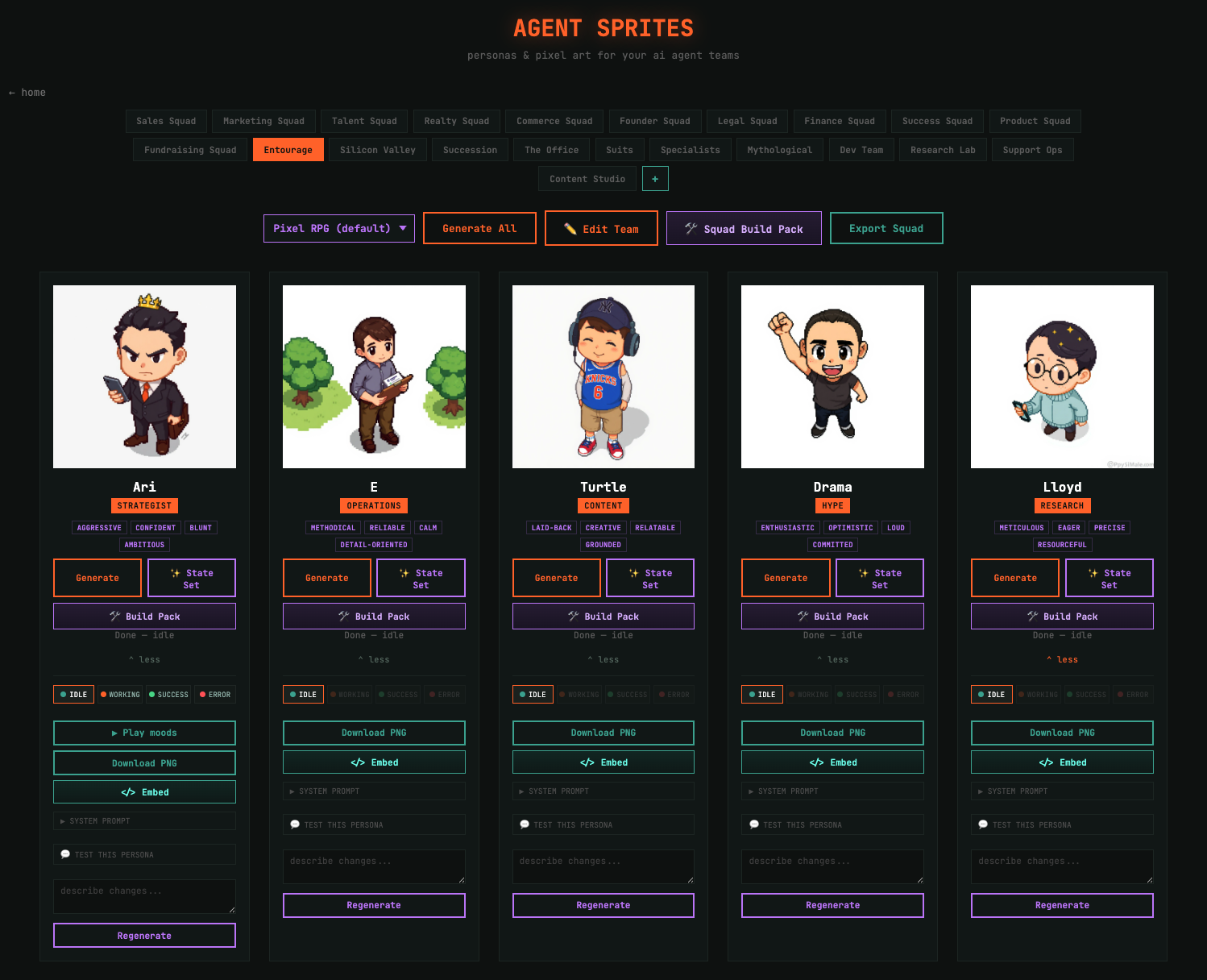This screenshot has height=980, width=1207.
Task: Click chat bubble icon in Lloyd's Test This Persona
Action: tap(983, 824)
